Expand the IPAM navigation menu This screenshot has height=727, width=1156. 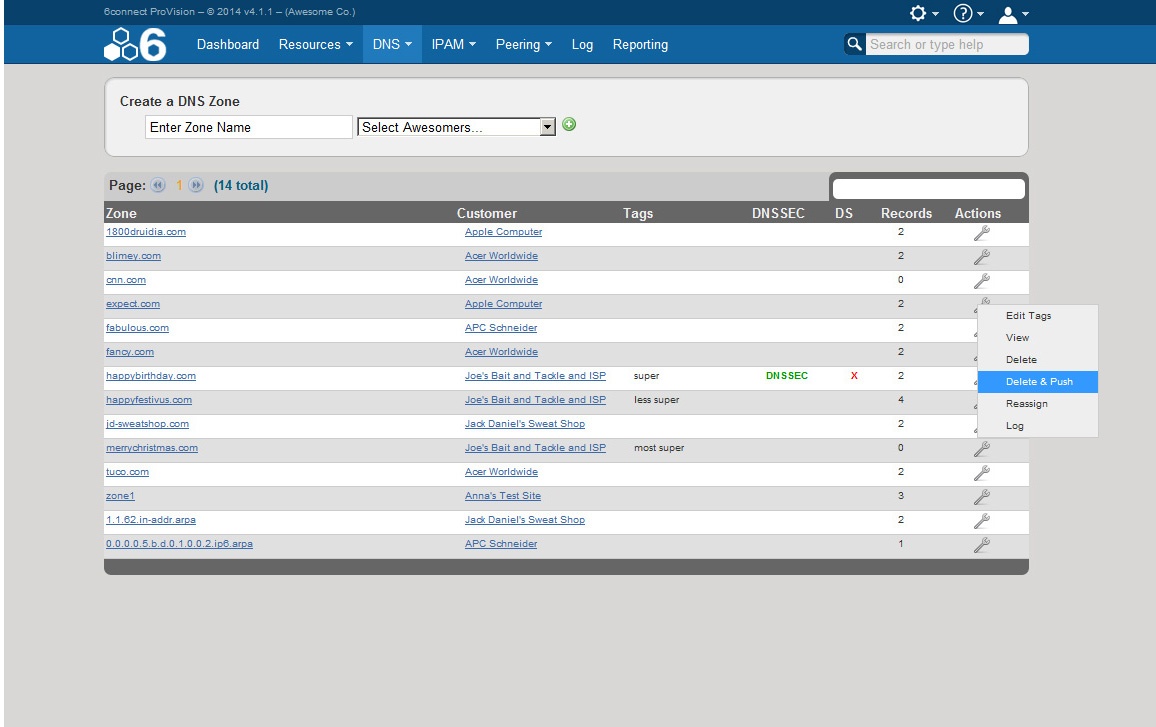pyautogui.click(x=453, y=45)
